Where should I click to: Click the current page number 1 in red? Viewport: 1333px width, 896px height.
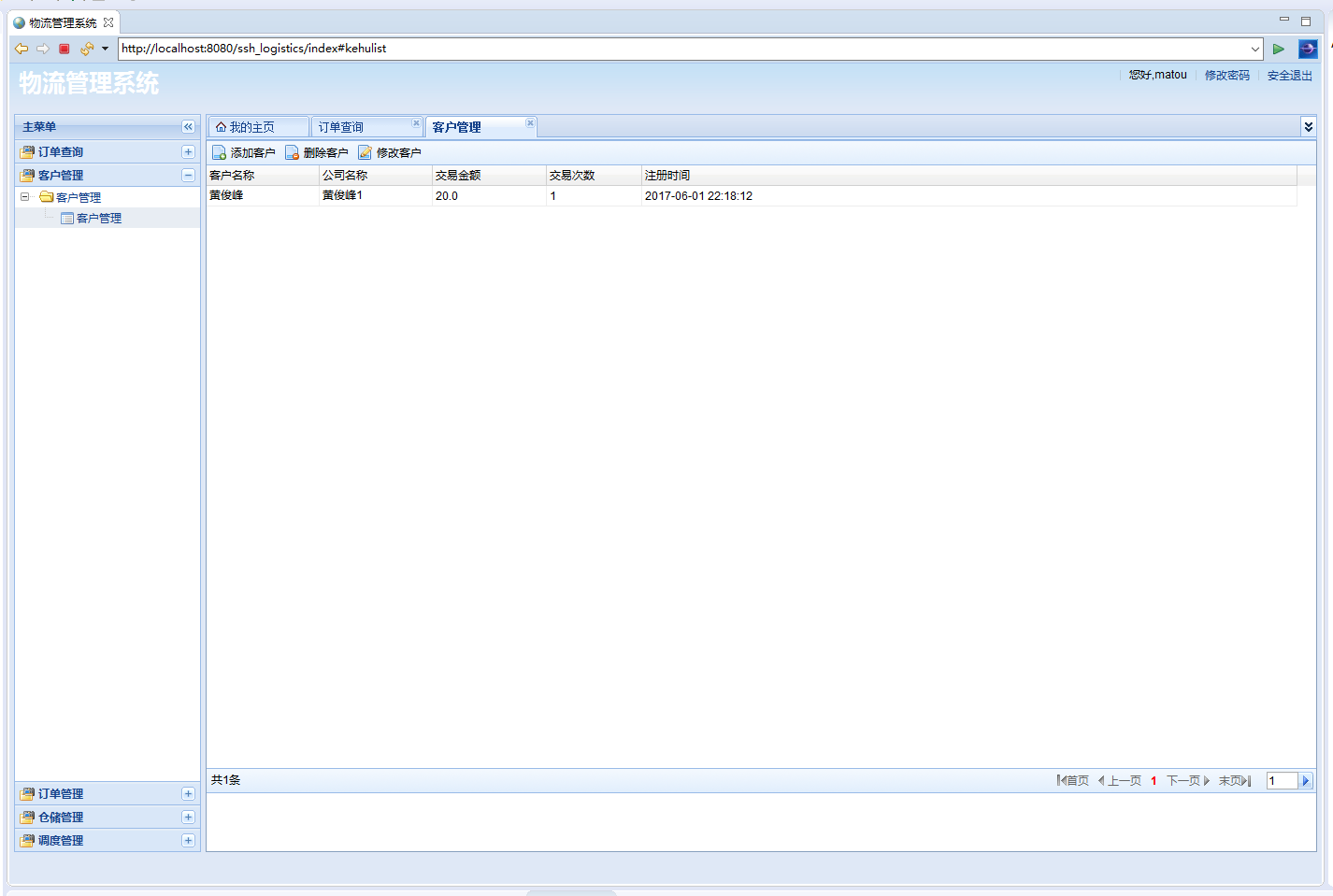(x=1154, y=781)
